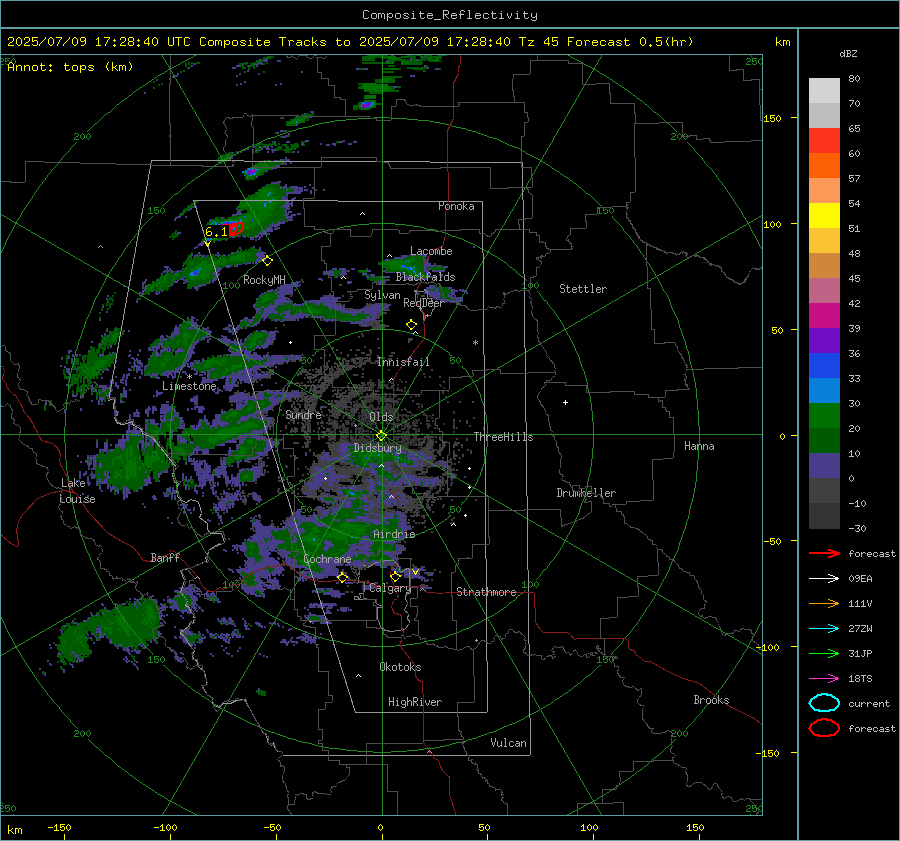Click the Airdrie map label

tap(394, 534)
